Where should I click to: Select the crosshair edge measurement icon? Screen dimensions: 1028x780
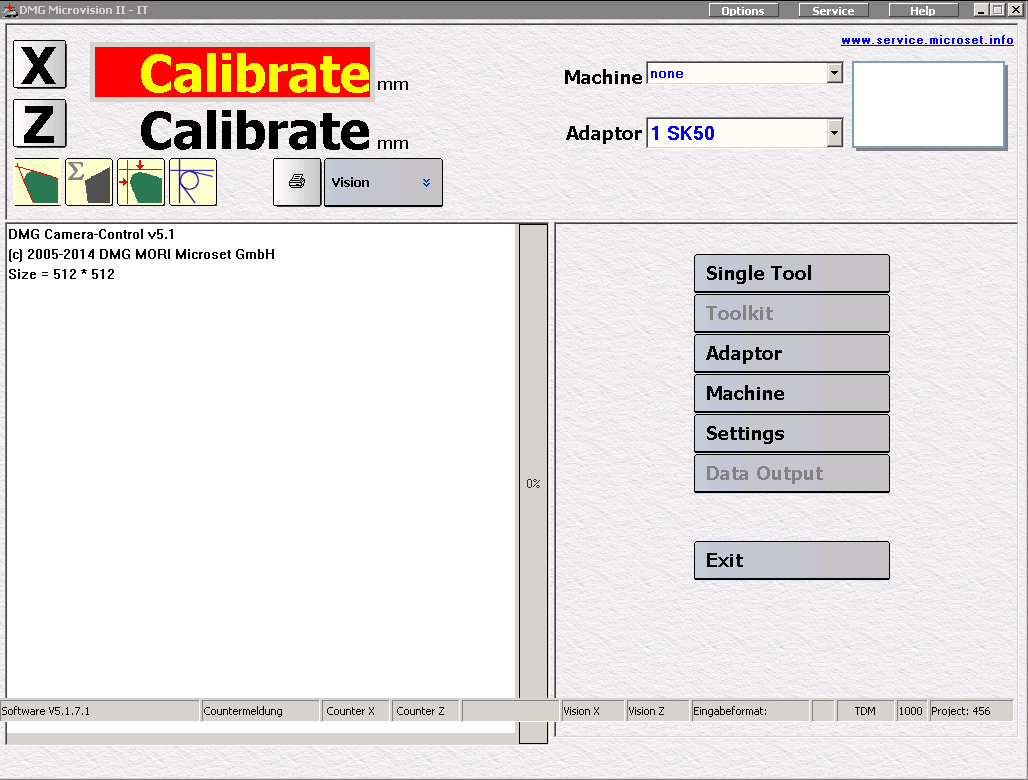pos(141,182)
